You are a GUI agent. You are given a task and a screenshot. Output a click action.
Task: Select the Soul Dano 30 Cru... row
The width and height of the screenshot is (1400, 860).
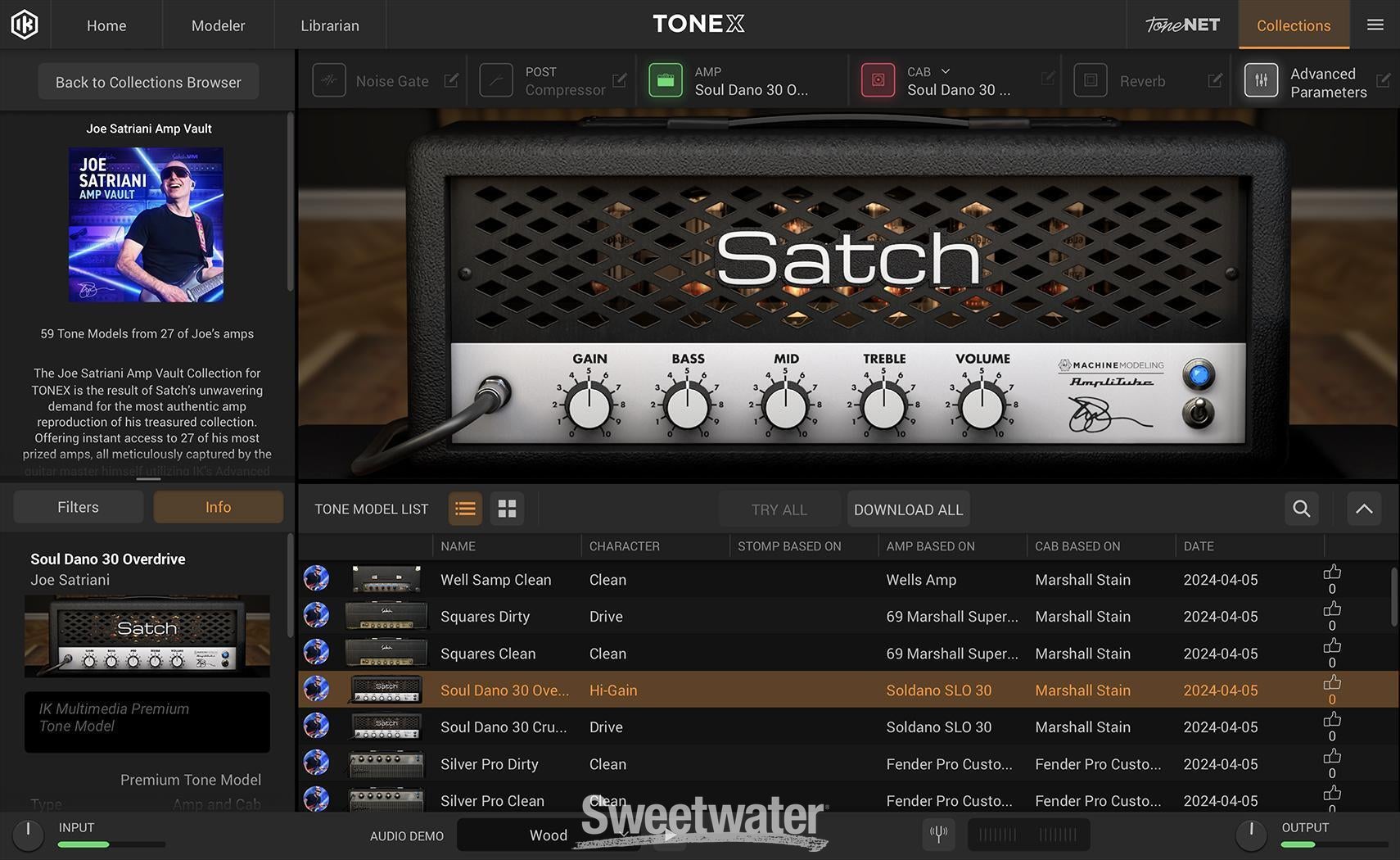click(x=847, y=726)
